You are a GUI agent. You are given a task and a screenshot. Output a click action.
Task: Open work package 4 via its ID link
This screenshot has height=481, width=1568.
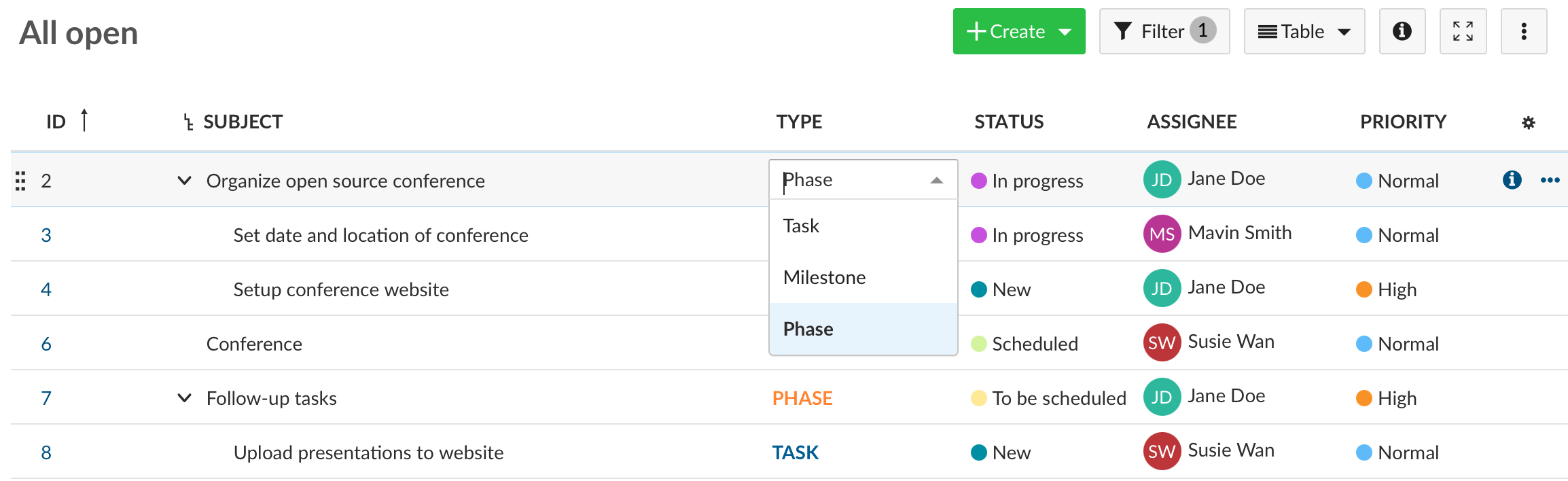click(x=46, y=289)
